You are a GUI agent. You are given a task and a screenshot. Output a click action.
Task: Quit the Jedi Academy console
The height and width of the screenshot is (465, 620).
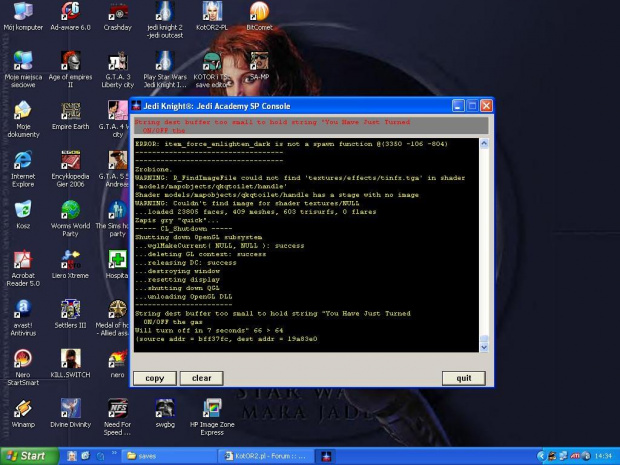(x=464, y=378)
